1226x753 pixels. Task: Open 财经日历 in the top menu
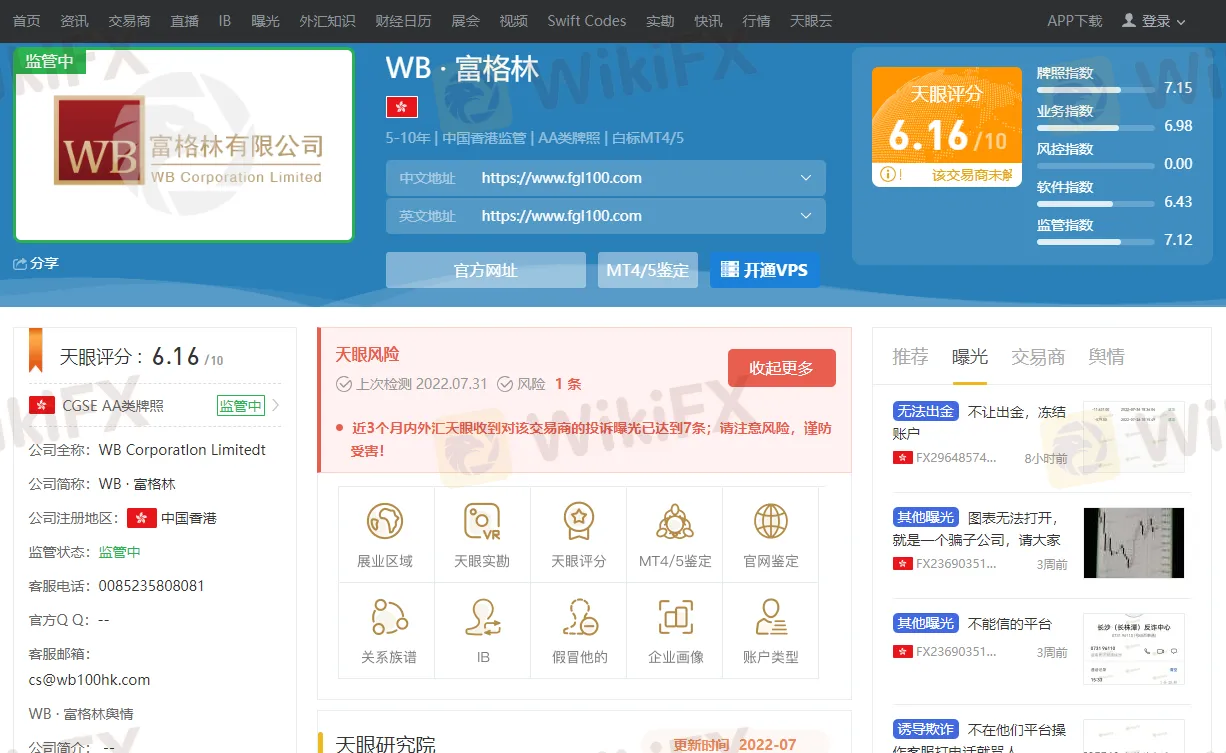point(403,21)
